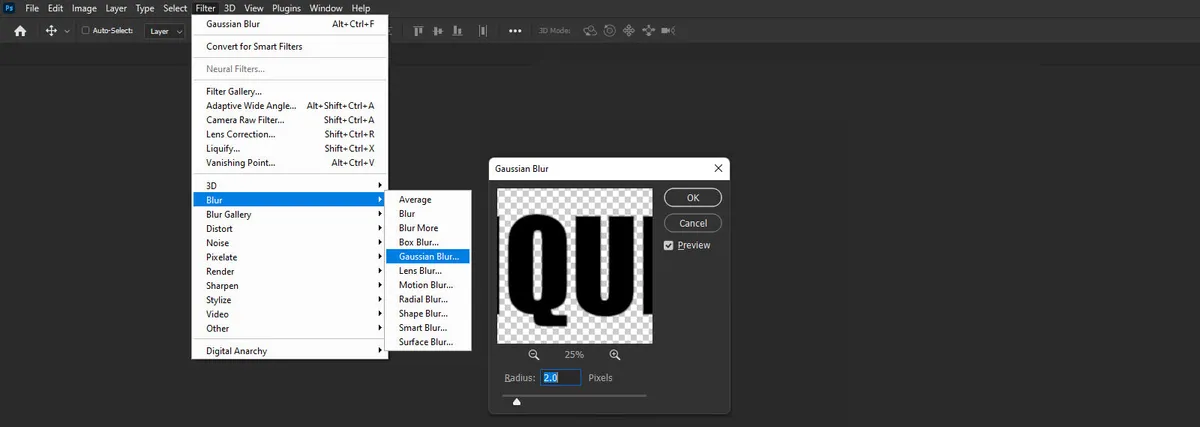The width and height of the screenshot is (1200, 427).
Task: Open the Edit menu
Action: (x=56, y=8)
